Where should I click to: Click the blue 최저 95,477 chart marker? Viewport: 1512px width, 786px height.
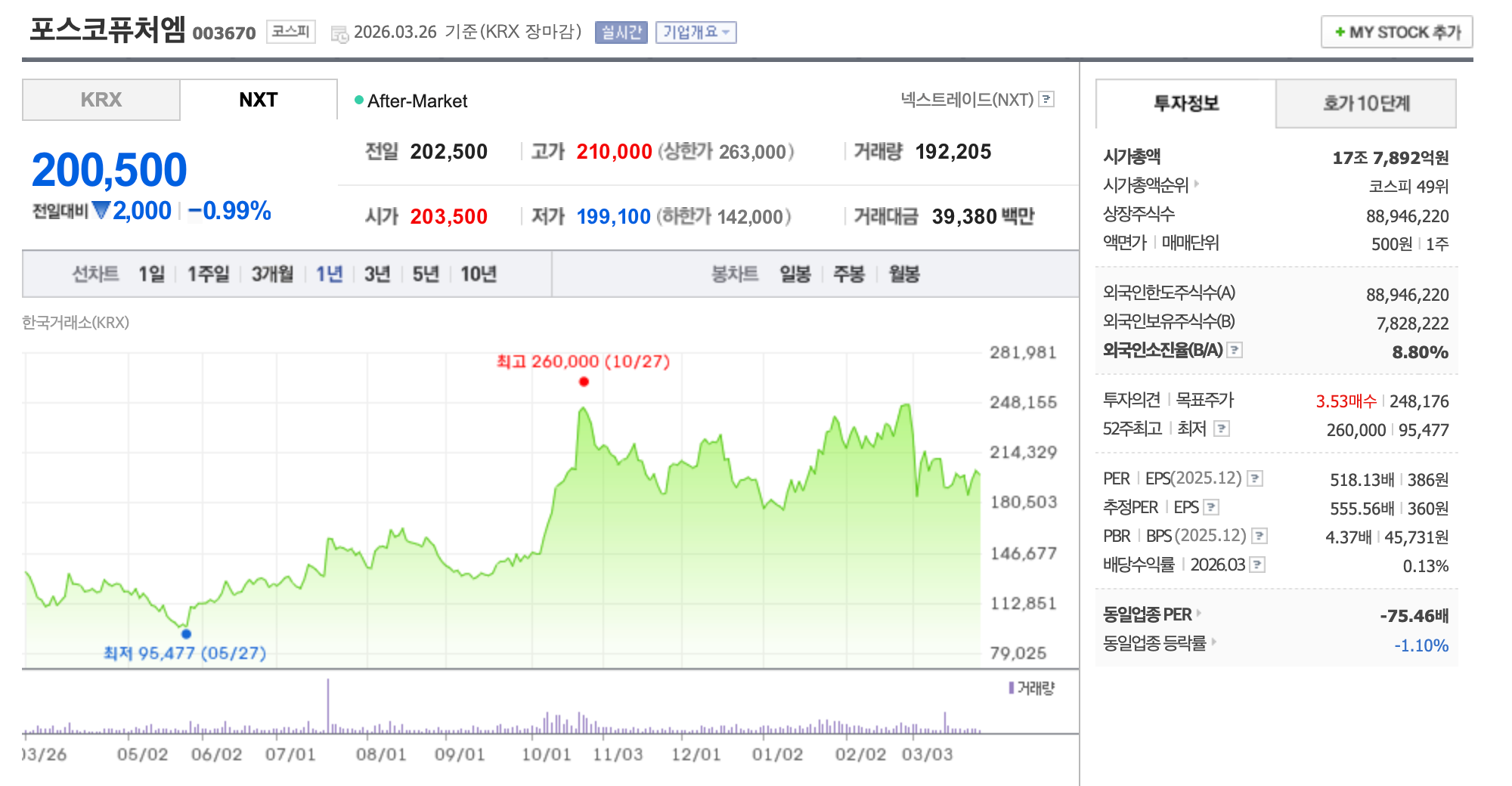(186, 634)
